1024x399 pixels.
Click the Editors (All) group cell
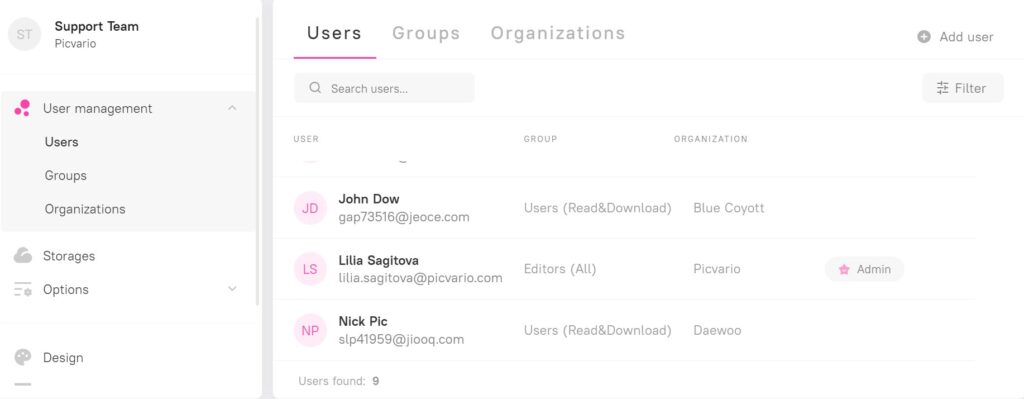pyautogui.click(x=560, y=269)
